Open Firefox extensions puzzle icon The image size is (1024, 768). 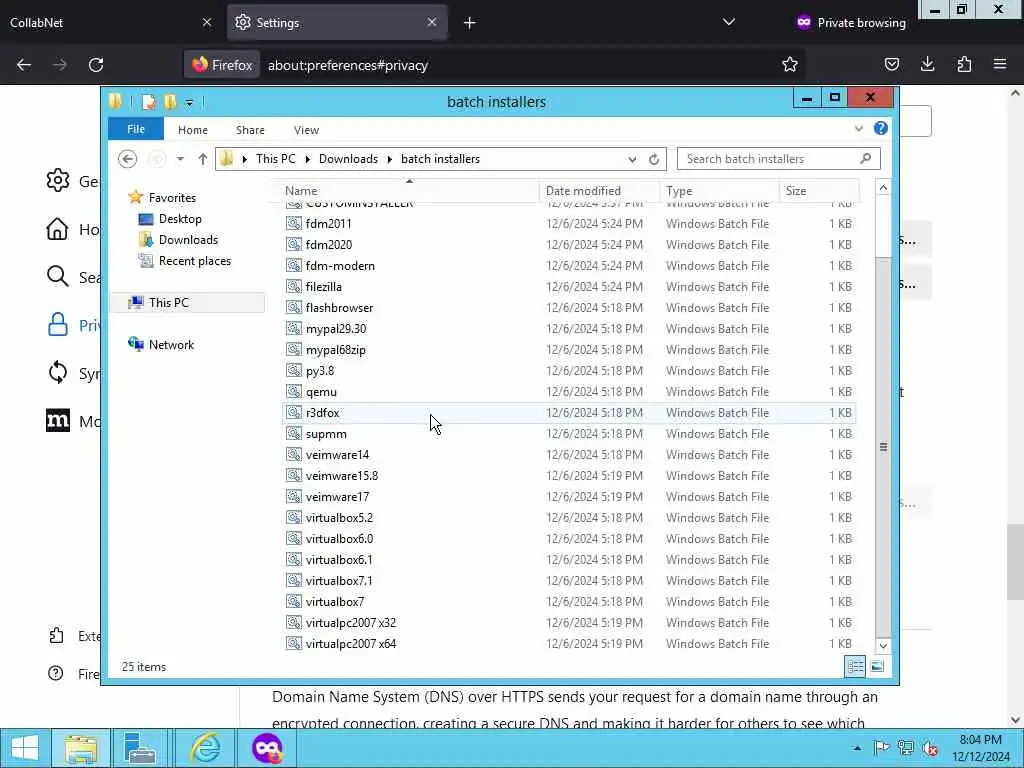coord(964,64)
